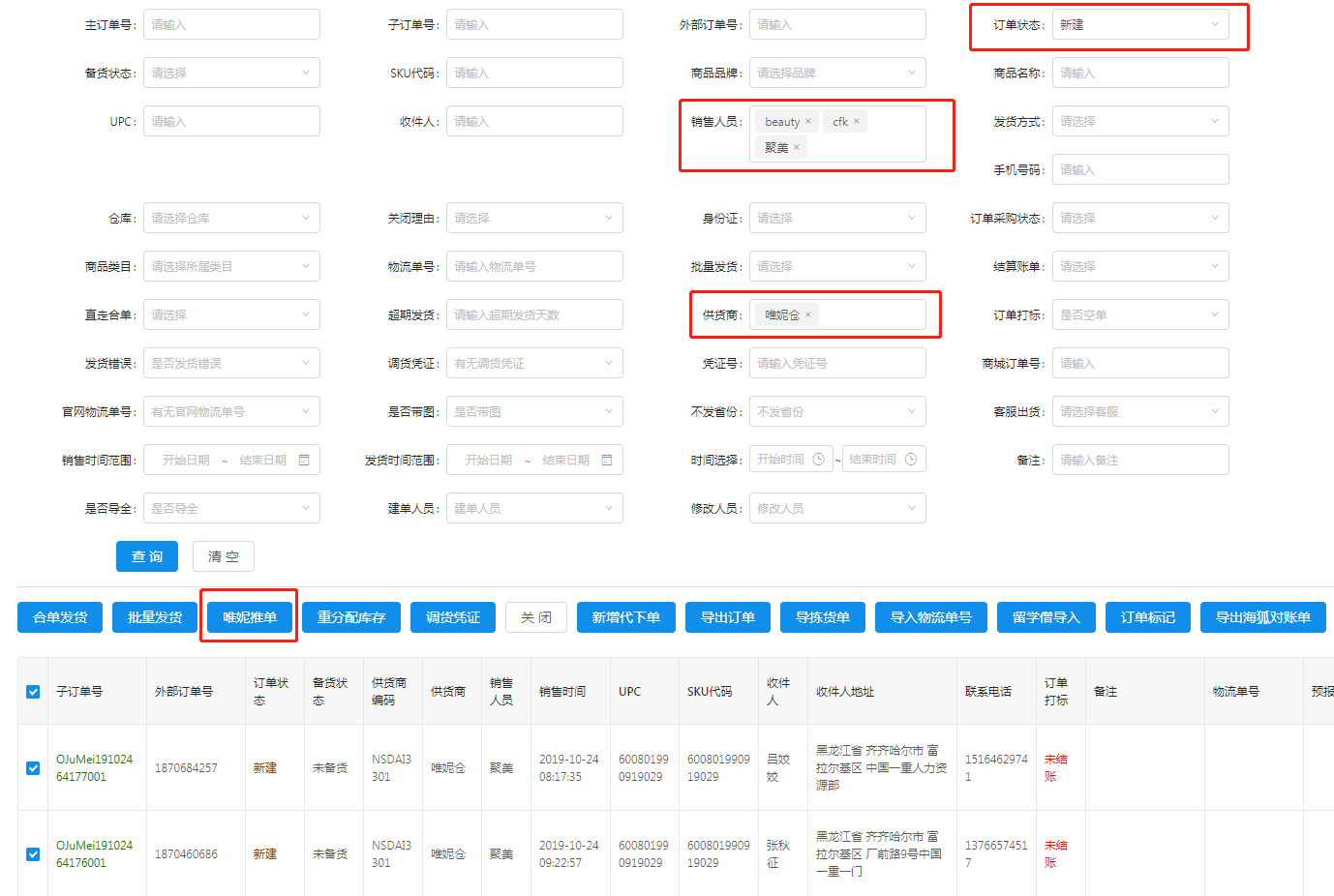This screenshot has width=1334, height=896.
Task: Click the 重分配库存 button
Action: click(351, 617)
